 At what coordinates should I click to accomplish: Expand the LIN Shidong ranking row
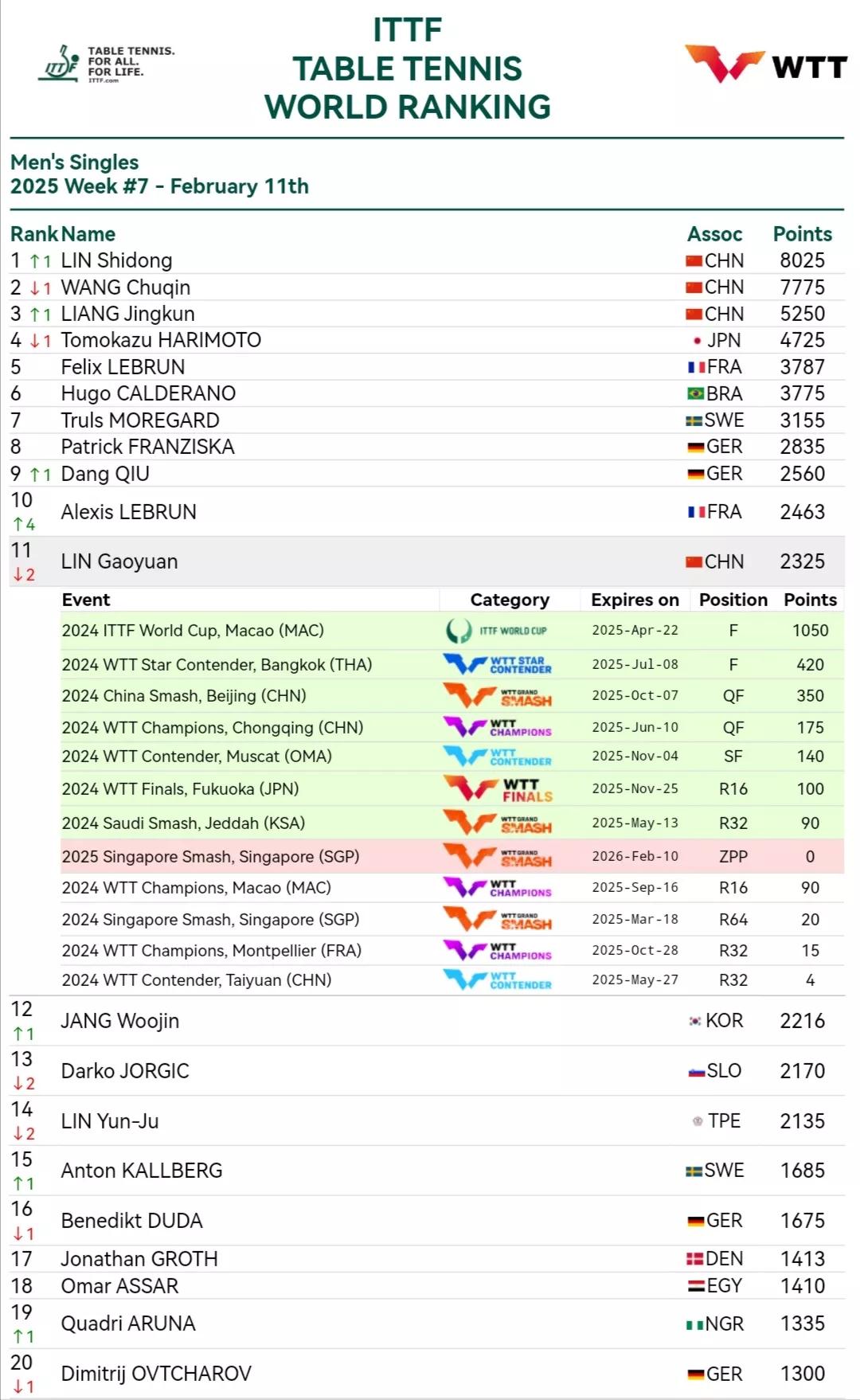[x=427, y=260]
